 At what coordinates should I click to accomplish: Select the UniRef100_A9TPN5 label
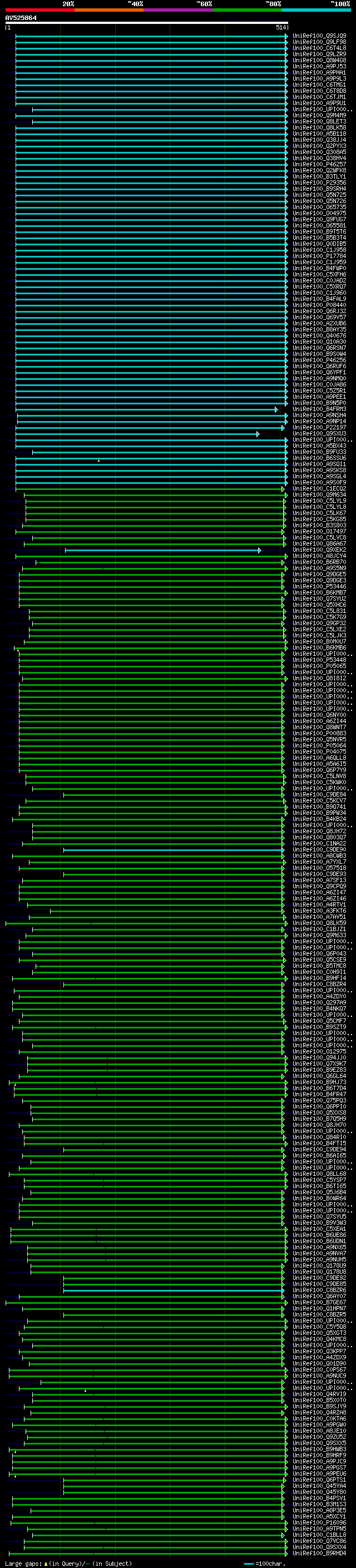(319, 1529)
